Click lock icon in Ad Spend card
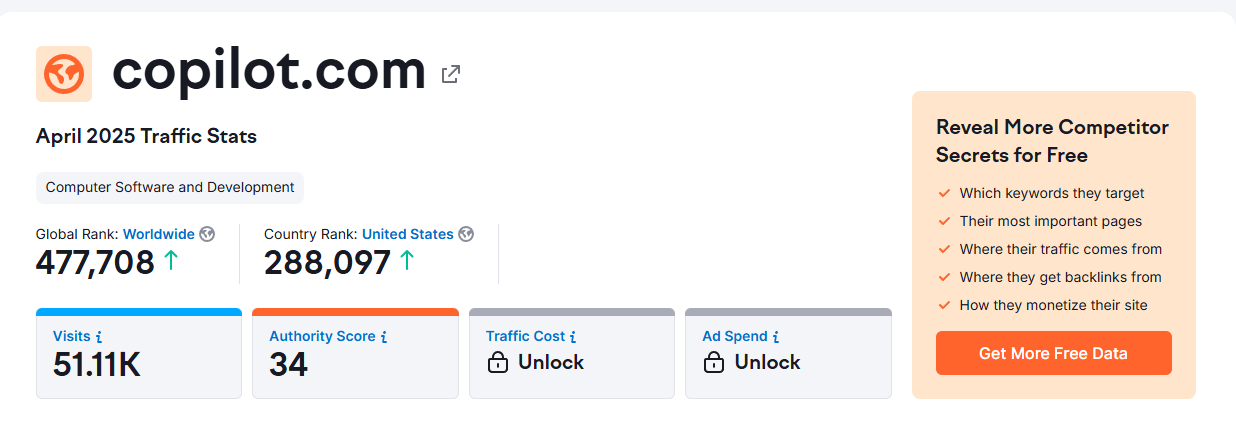 point(714,363)
